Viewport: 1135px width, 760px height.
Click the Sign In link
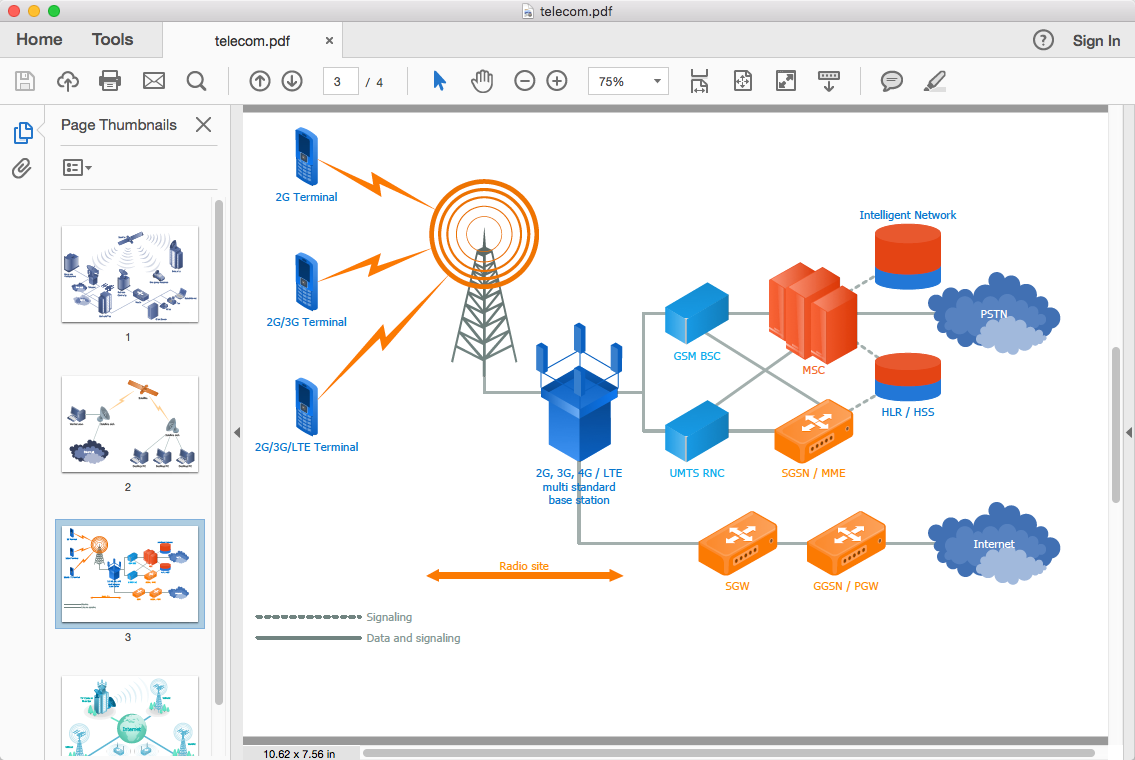point(1096,41)
